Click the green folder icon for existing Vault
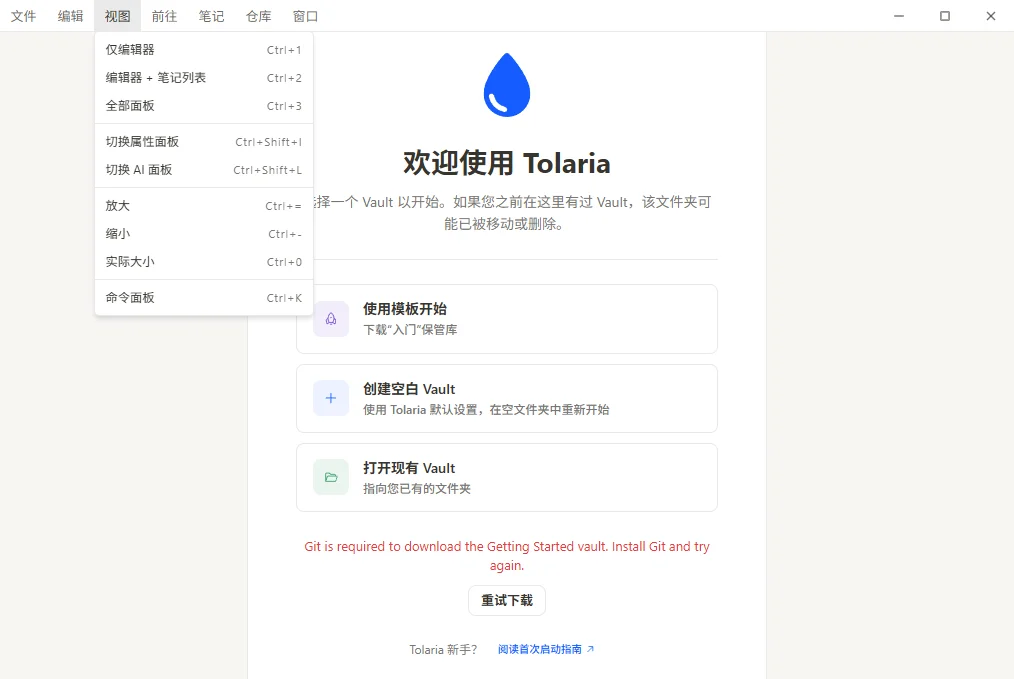The height and width of the screenshot is (679, 1014). tap(330, 477)
